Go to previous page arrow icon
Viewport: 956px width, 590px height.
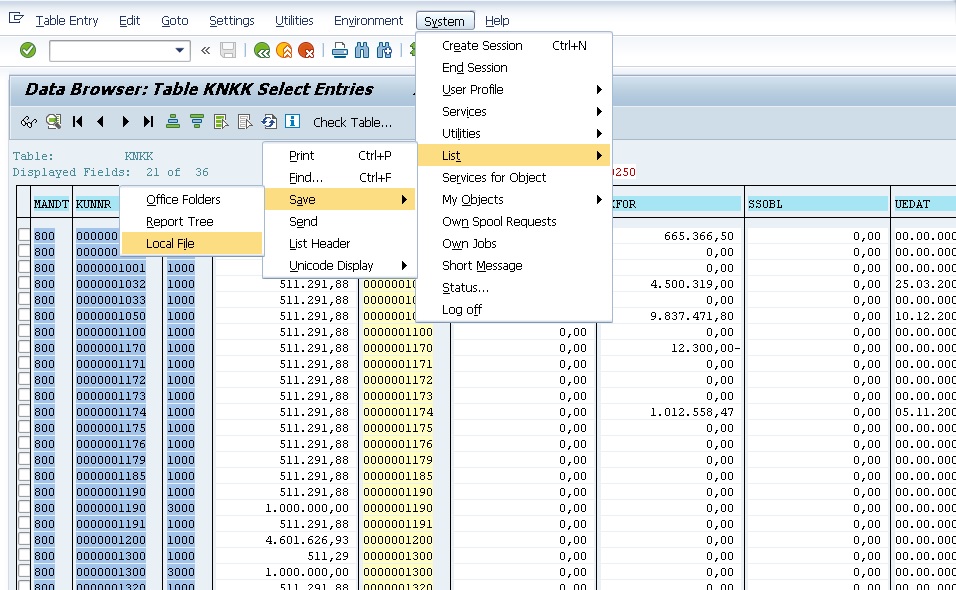(x=101, y=122)
